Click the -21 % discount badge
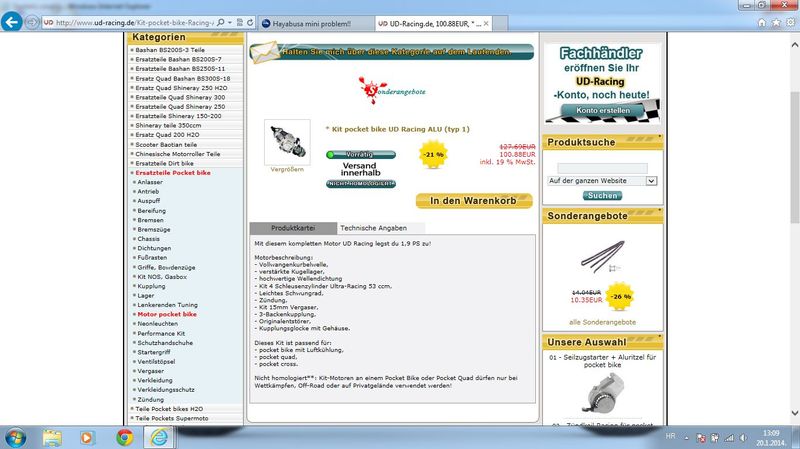This screenshot has width=800, height=449. 433,154
